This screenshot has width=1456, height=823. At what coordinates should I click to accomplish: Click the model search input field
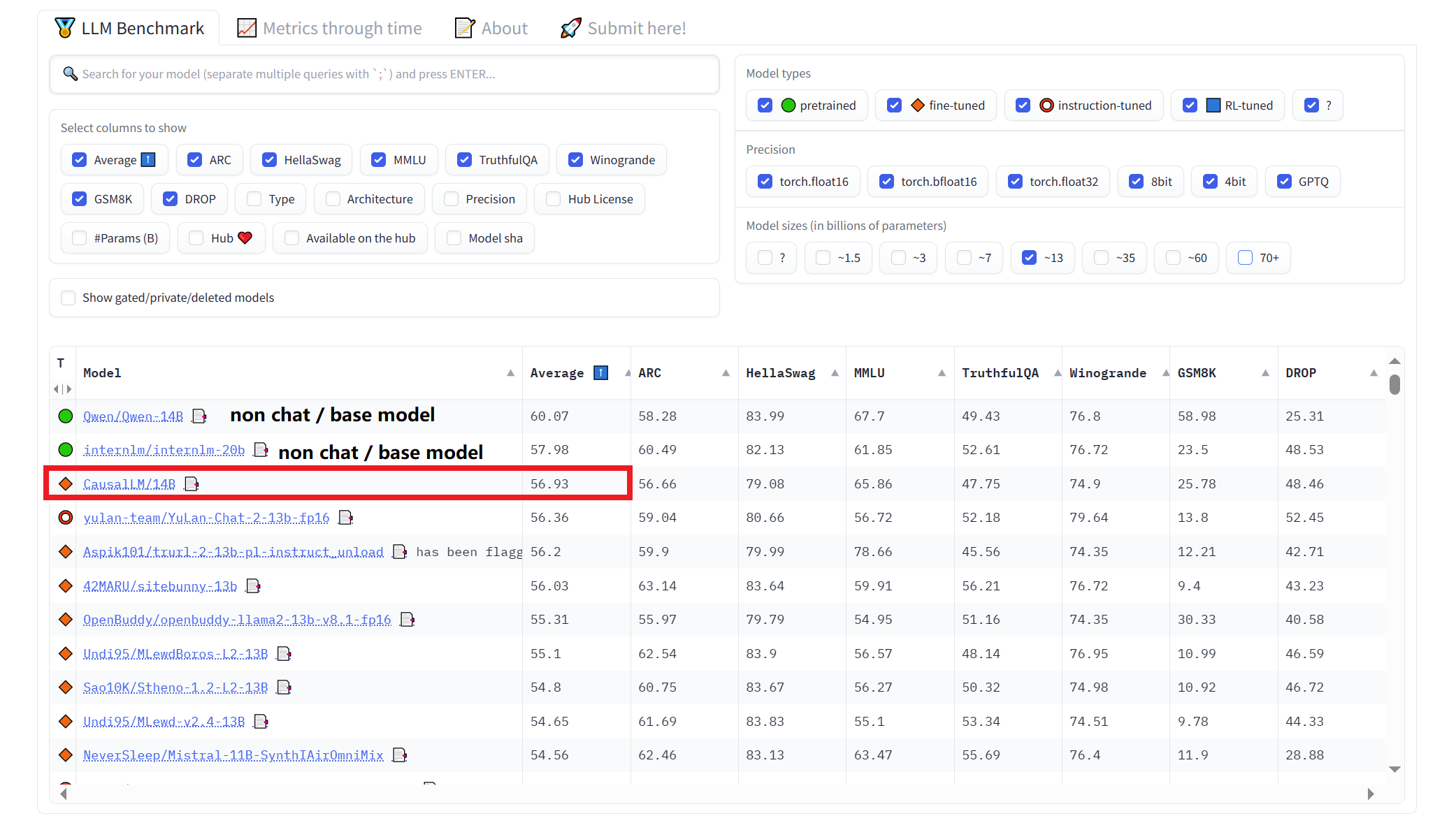(391, 74)
